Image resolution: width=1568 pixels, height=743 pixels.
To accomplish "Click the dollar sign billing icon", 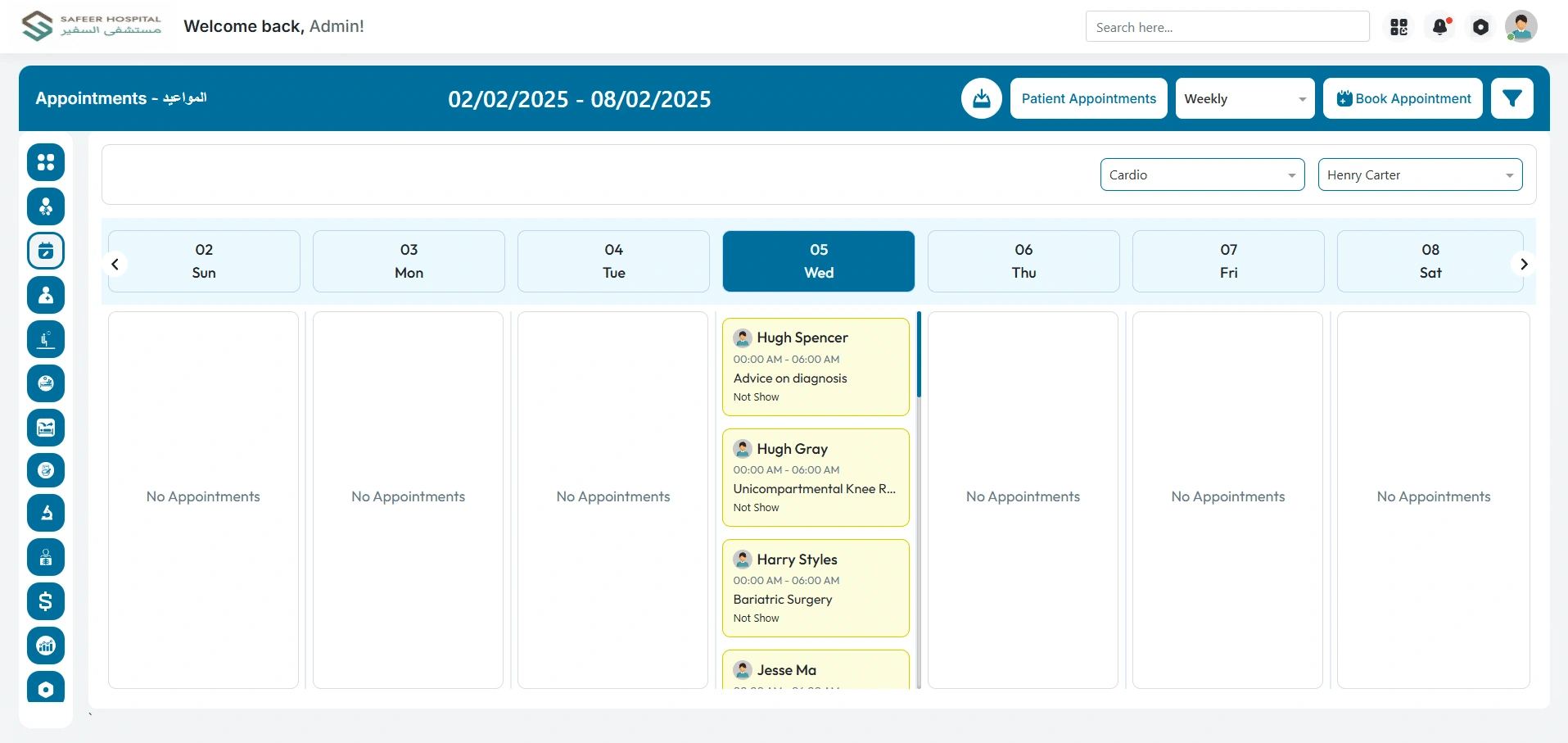I will [x=46, y=601].
